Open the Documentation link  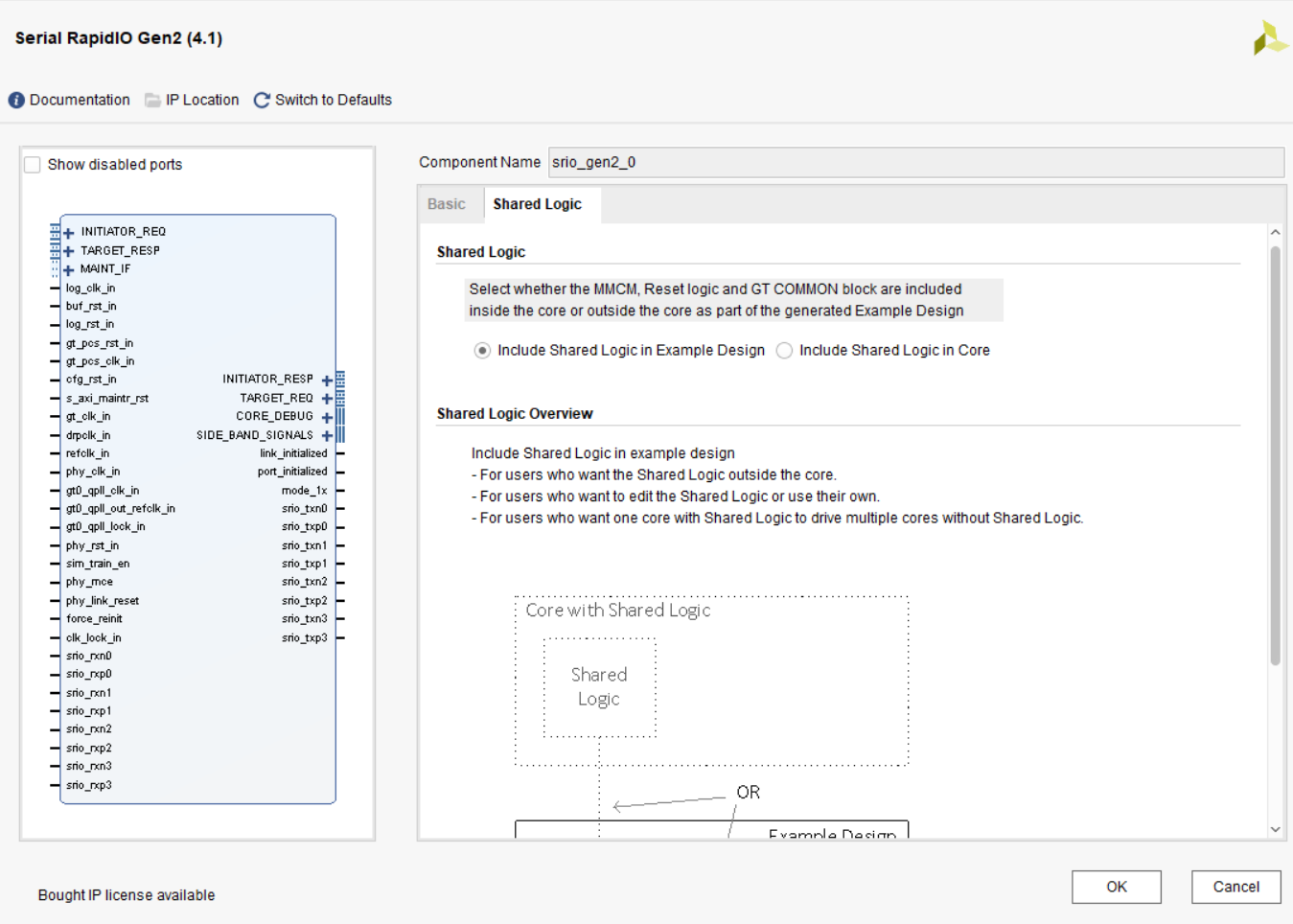pyautogui.click(x=80, y=100)
